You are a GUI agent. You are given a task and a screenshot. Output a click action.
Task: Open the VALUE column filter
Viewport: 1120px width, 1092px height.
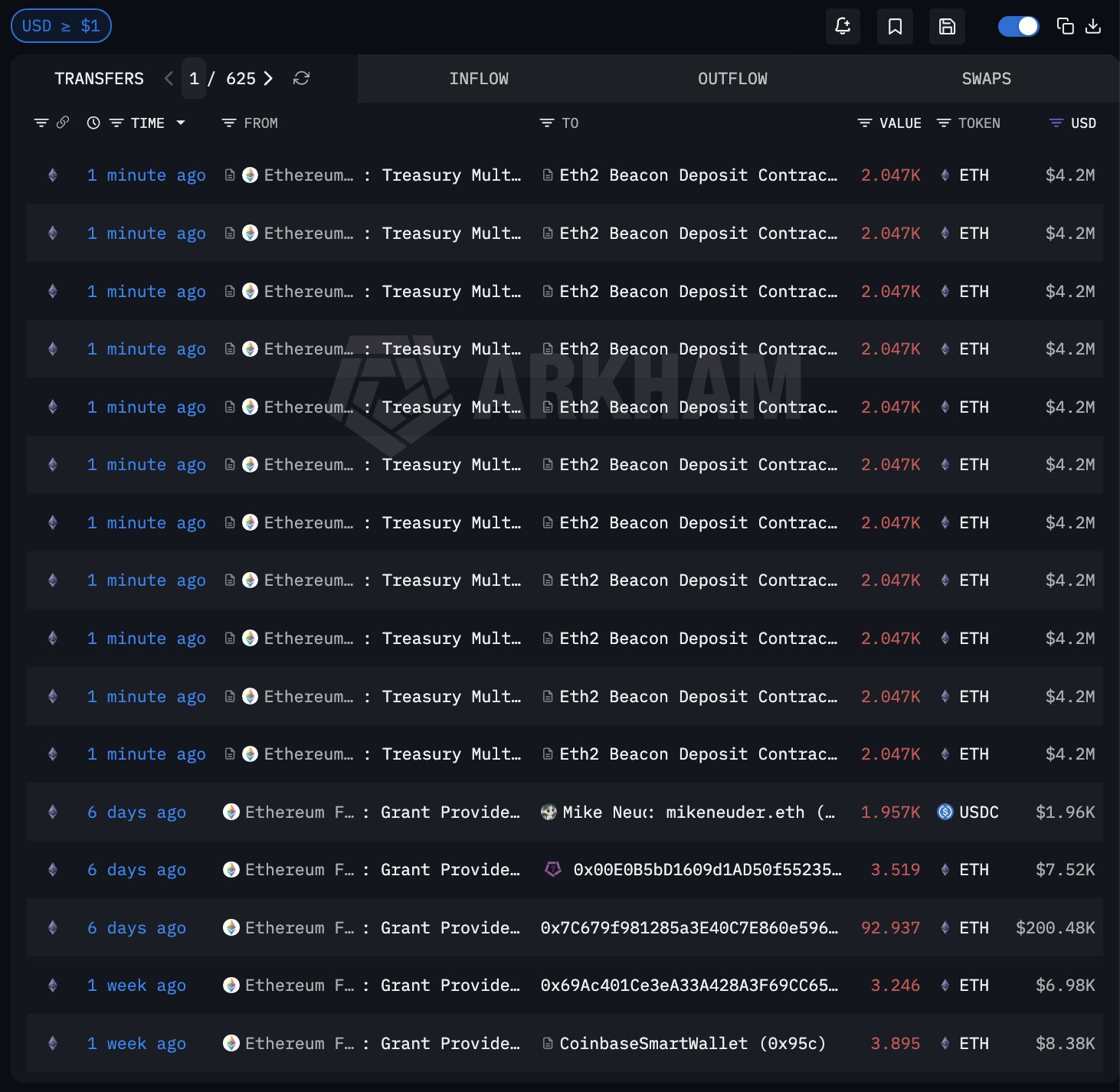864,123
